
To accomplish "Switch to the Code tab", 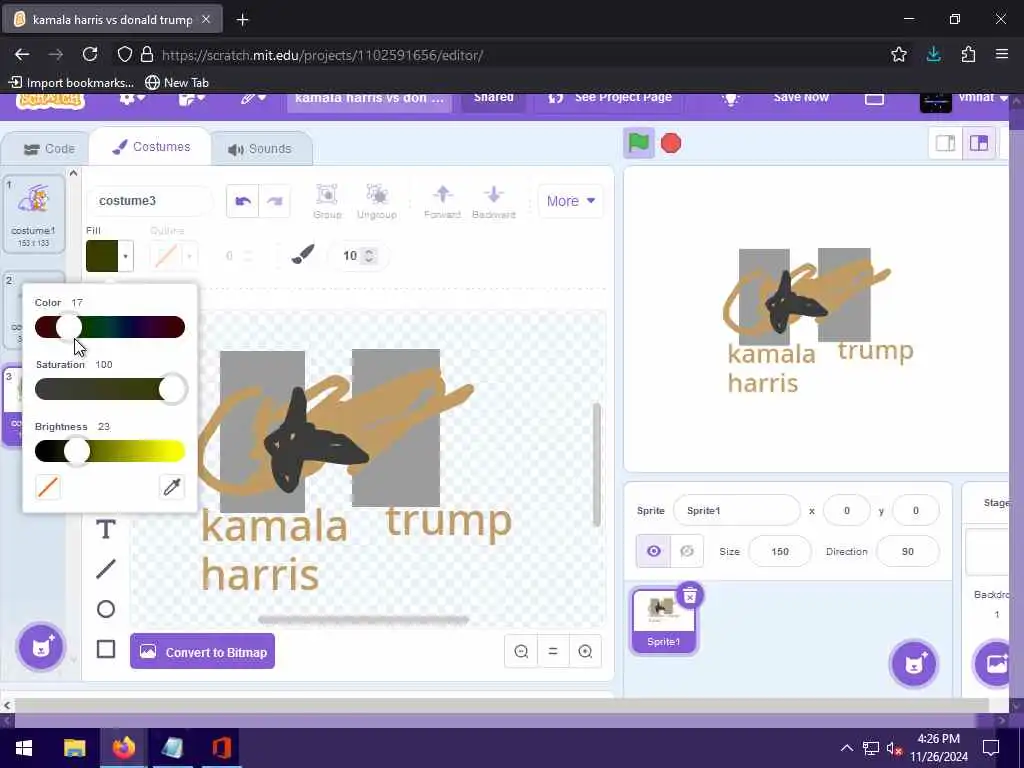I will pos(49,149).
